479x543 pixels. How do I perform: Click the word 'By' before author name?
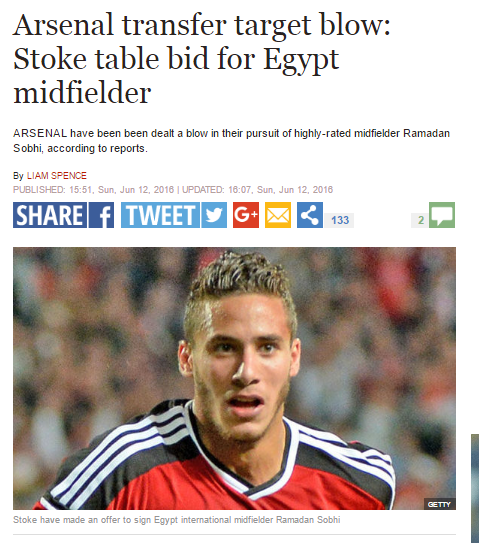click(x=18, y=176)
